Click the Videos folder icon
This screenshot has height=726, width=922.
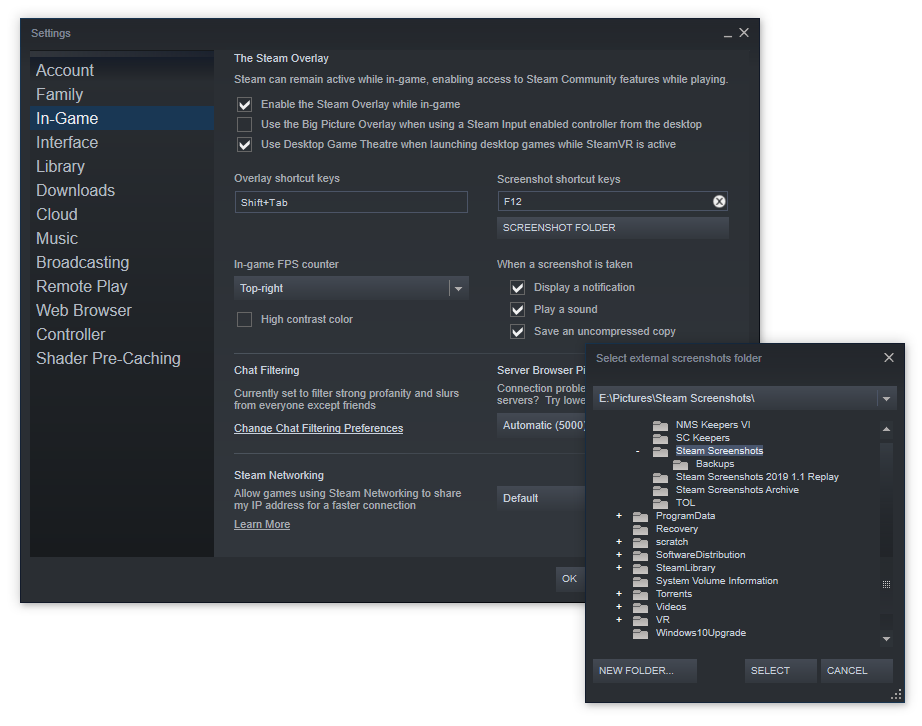[x=640, y=607]
